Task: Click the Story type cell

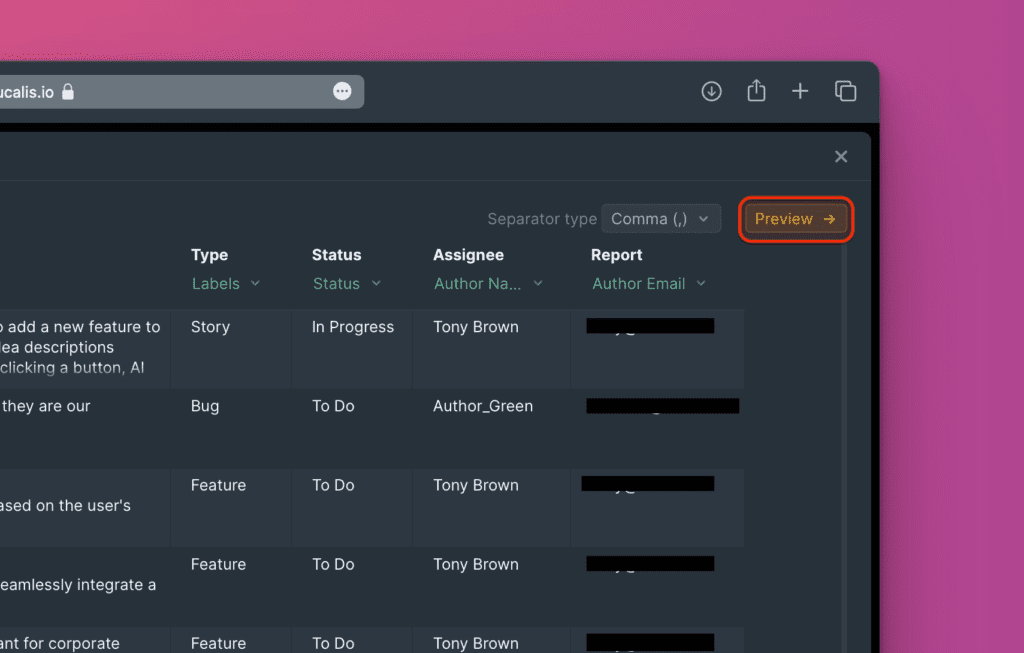Action: (x=210, y=327)
